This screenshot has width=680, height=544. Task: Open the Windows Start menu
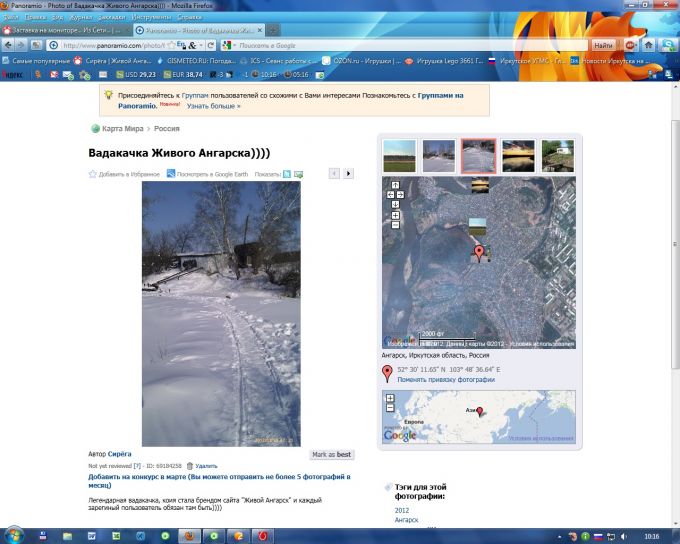tap(12, 535)
